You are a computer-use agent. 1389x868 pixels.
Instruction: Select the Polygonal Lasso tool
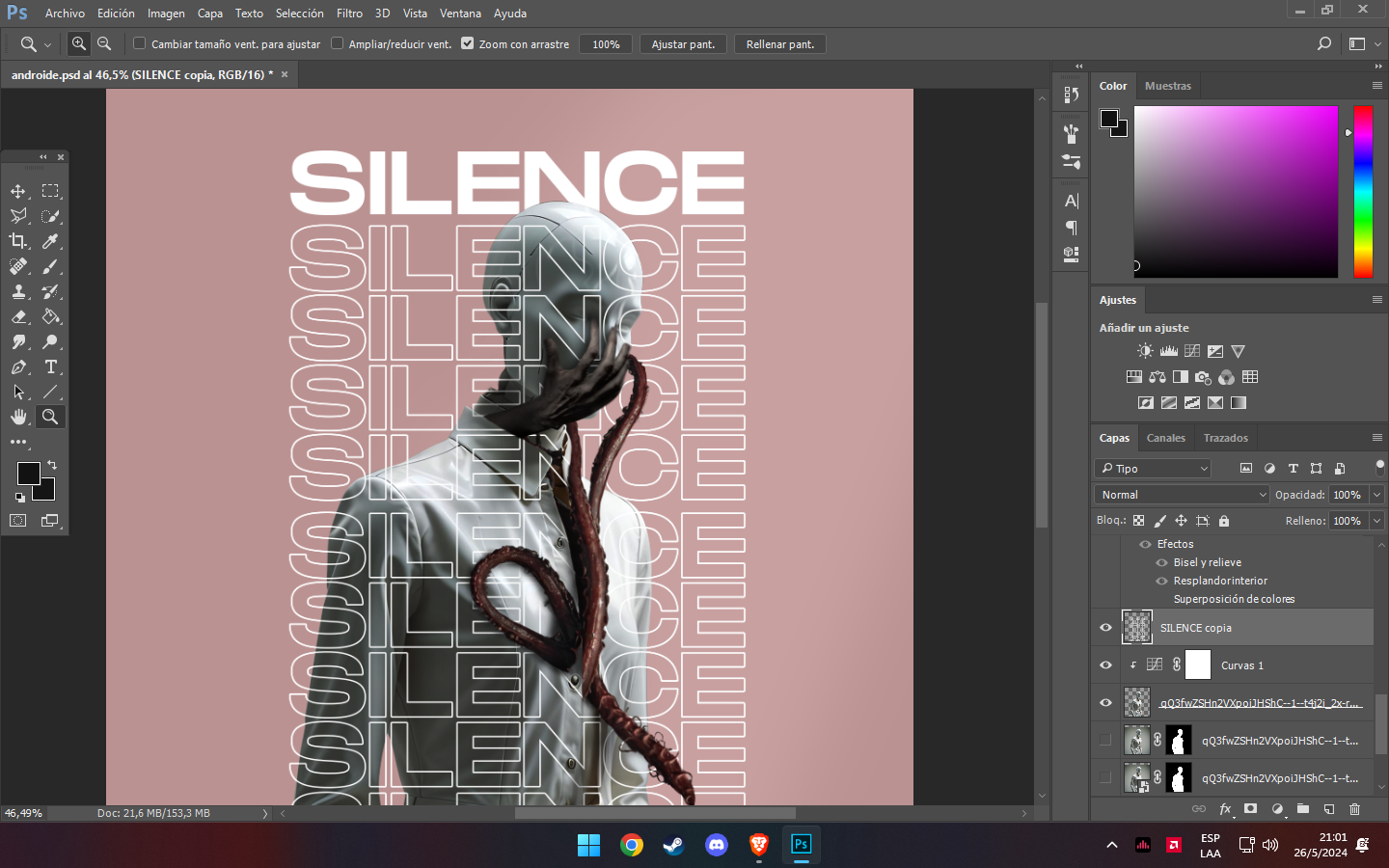(18, 216)
